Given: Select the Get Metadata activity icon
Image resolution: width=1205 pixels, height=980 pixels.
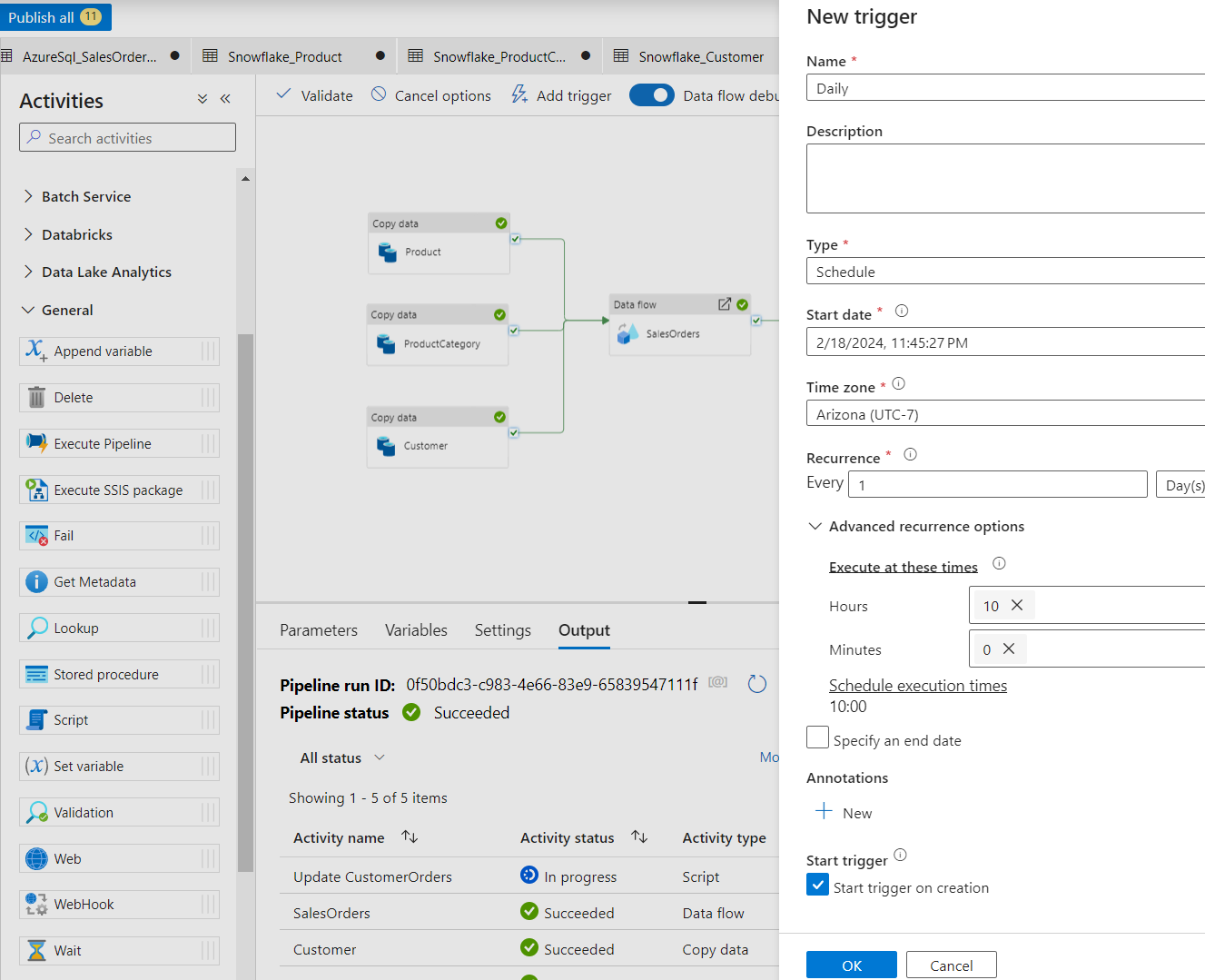Looking at the screenshot, I should point(36,582).
